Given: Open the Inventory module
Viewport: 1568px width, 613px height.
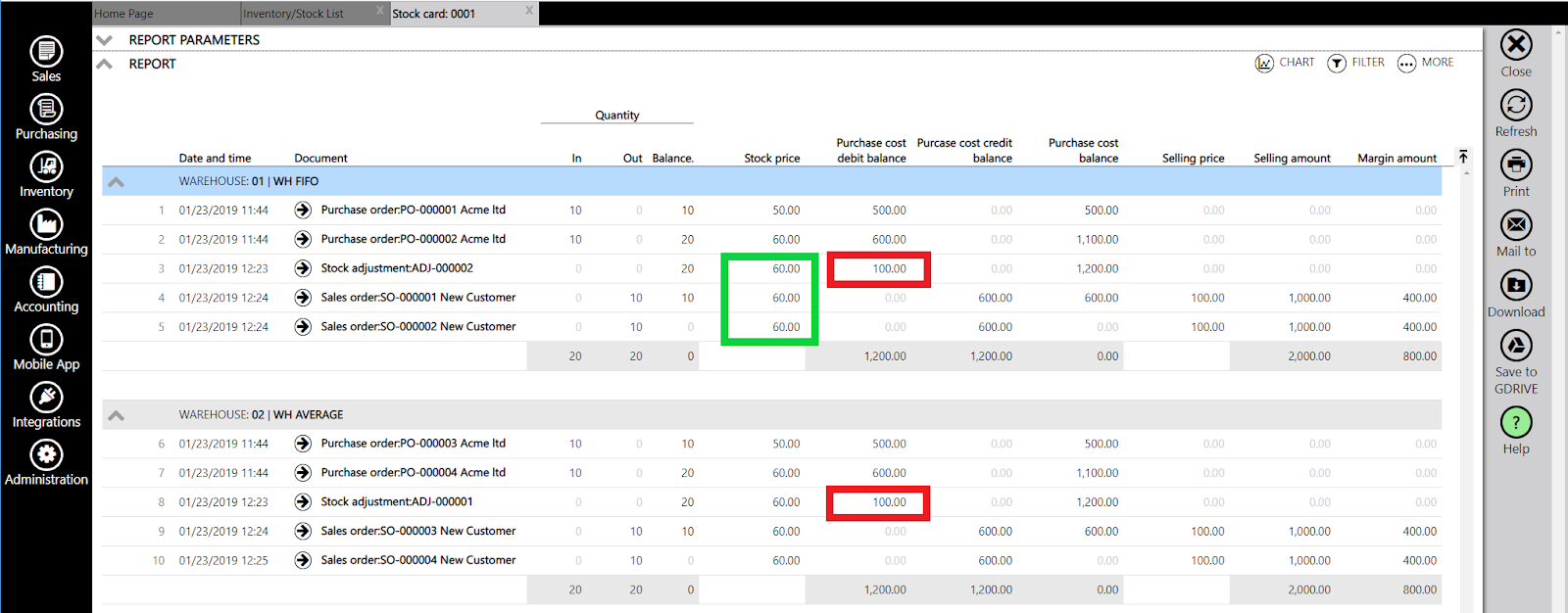Looking at the screenshot, I should click(46, 174).
